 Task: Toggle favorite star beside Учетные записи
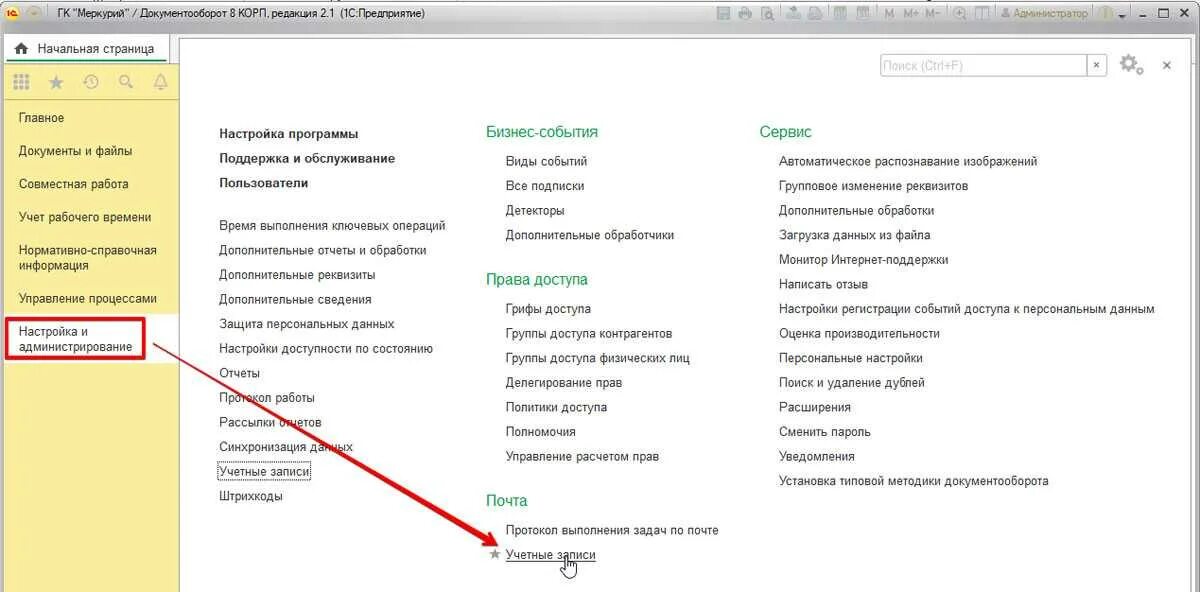click(494, 554)
